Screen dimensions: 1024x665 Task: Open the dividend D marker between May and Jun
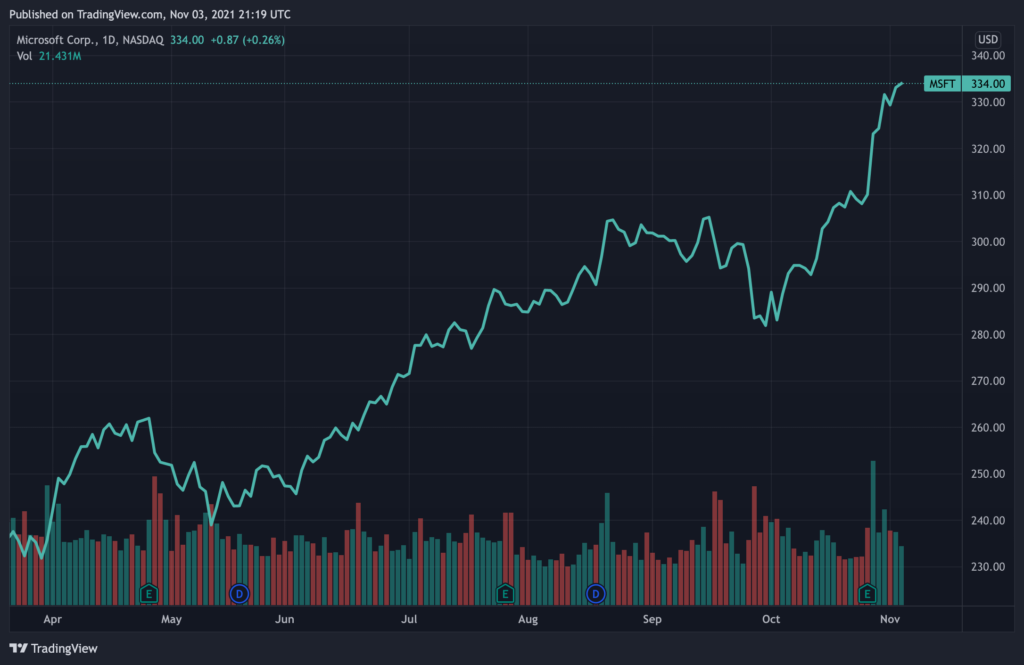(240, 594)
